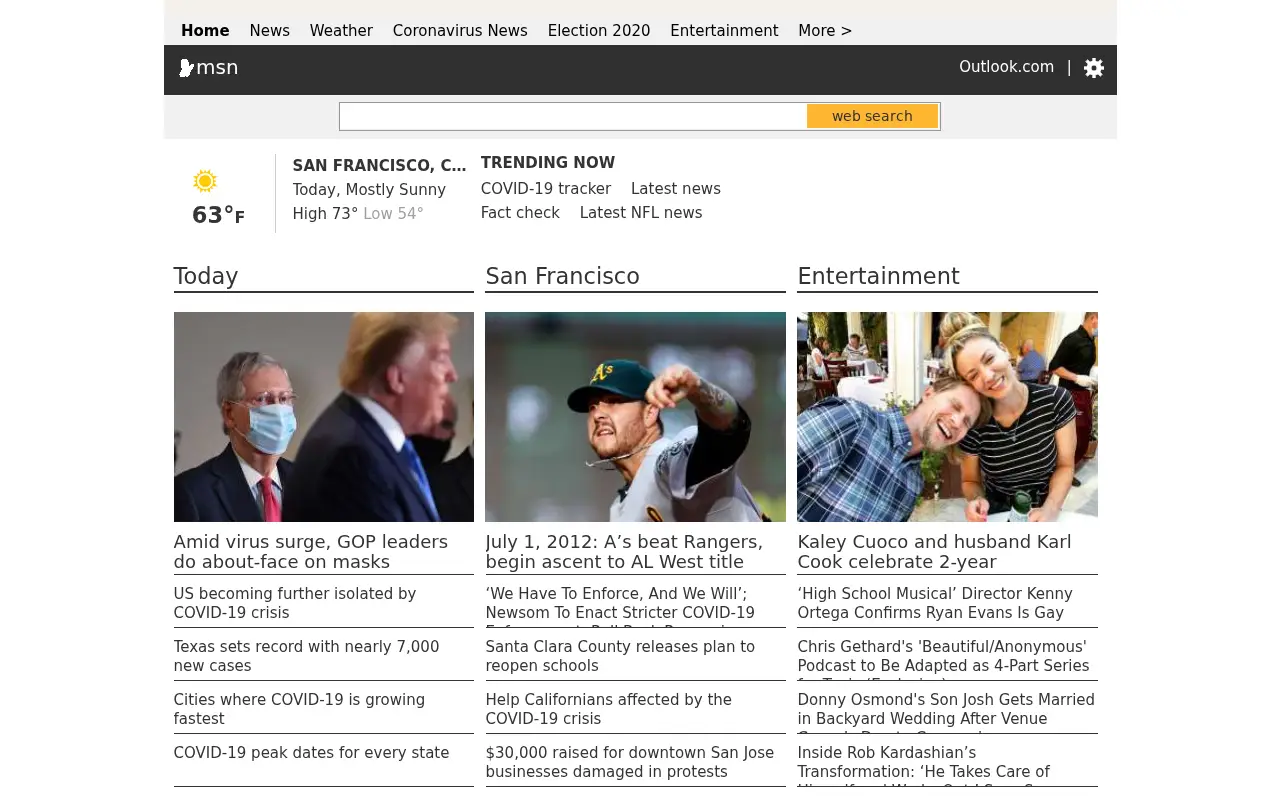The height and width of the screenshot is (800, 1280).
Task: Open the masked politician news photo
Action: coord(324,417)
